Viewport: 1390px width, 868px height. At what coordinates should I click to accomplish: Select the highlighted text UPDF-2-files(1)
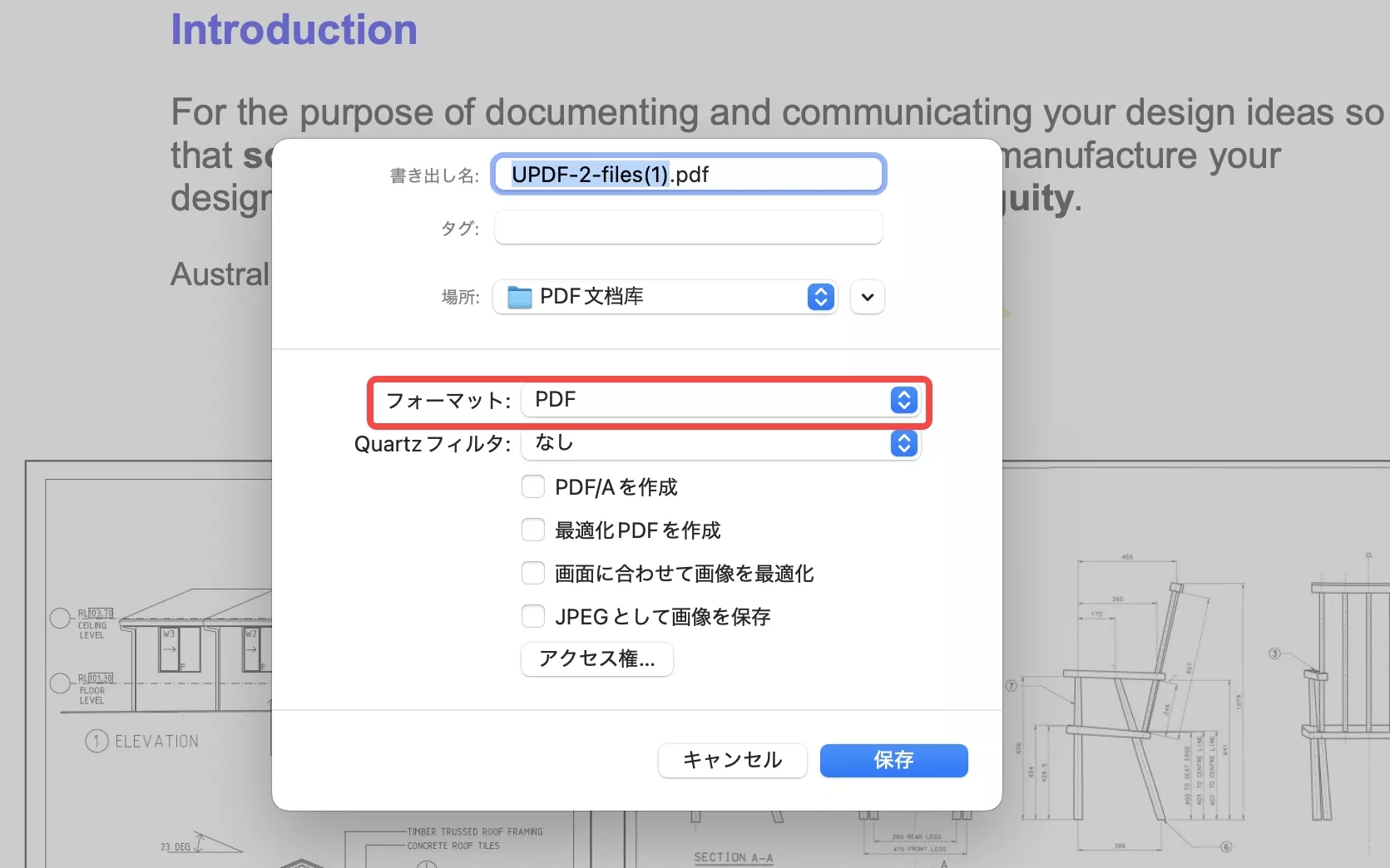[591, 175]
